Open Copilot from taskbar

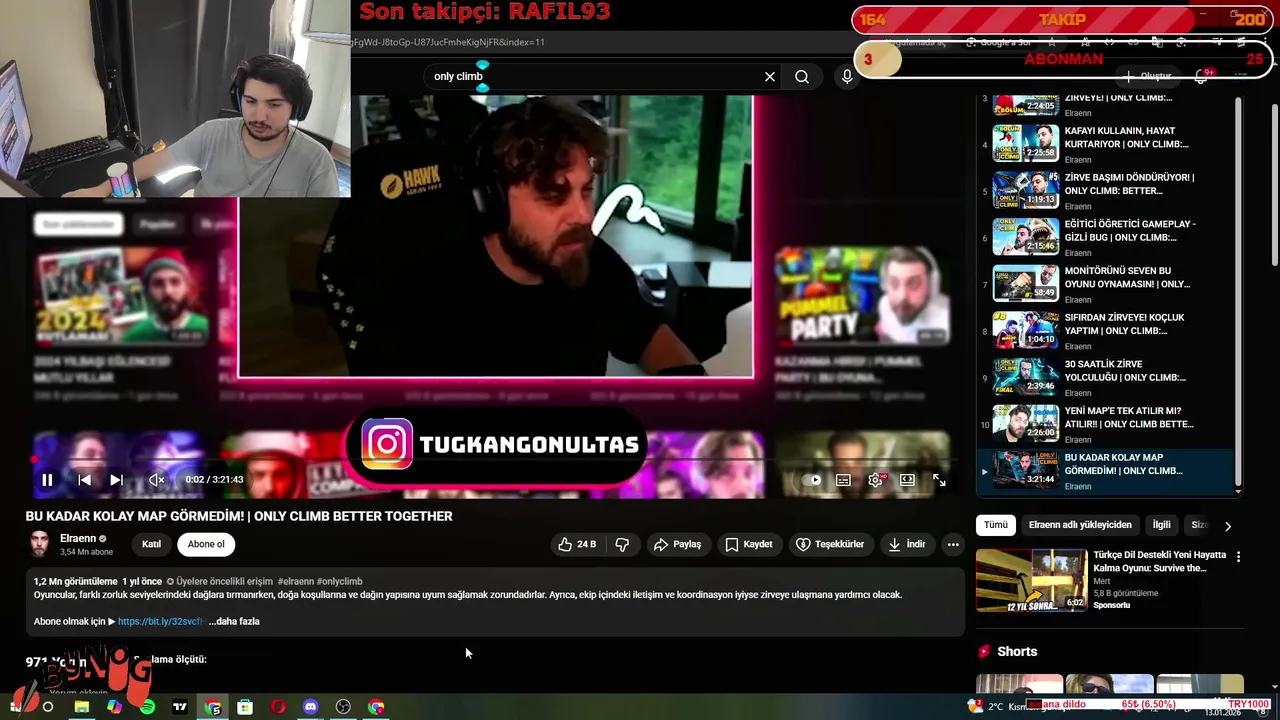tap(114, 707)
